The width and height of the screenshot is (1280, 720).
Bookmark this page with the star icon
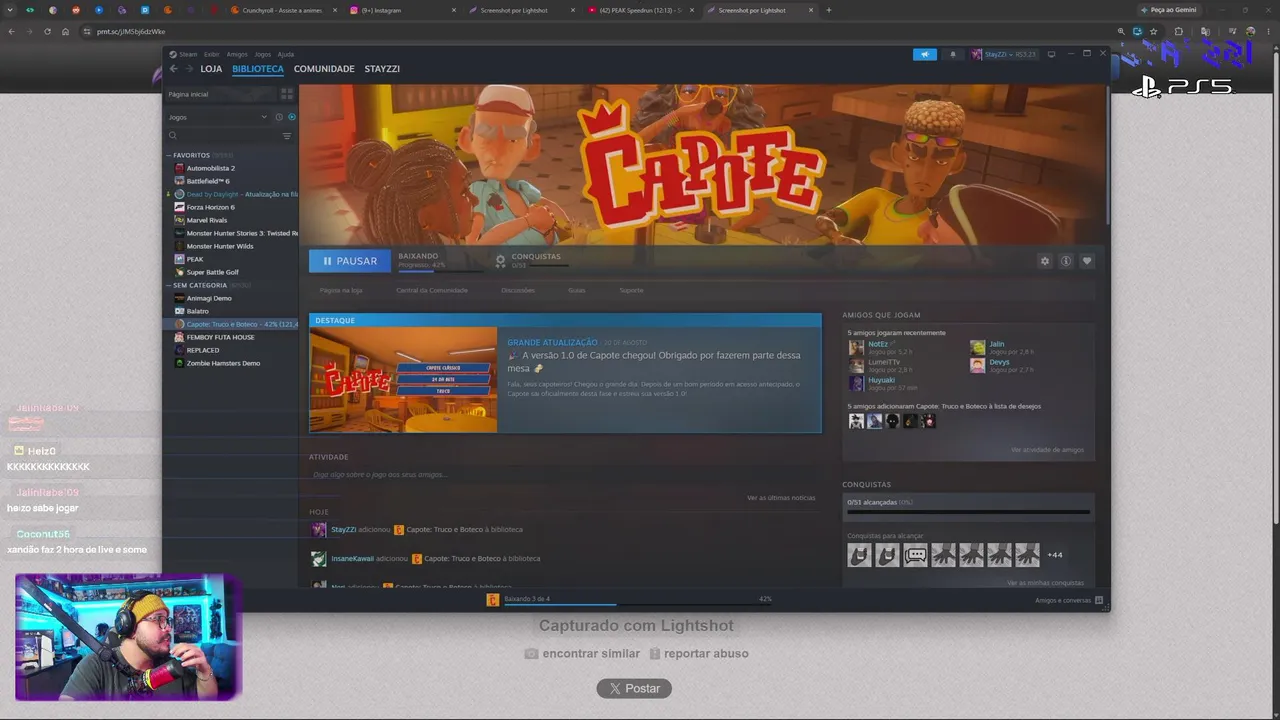[1153, 31]
